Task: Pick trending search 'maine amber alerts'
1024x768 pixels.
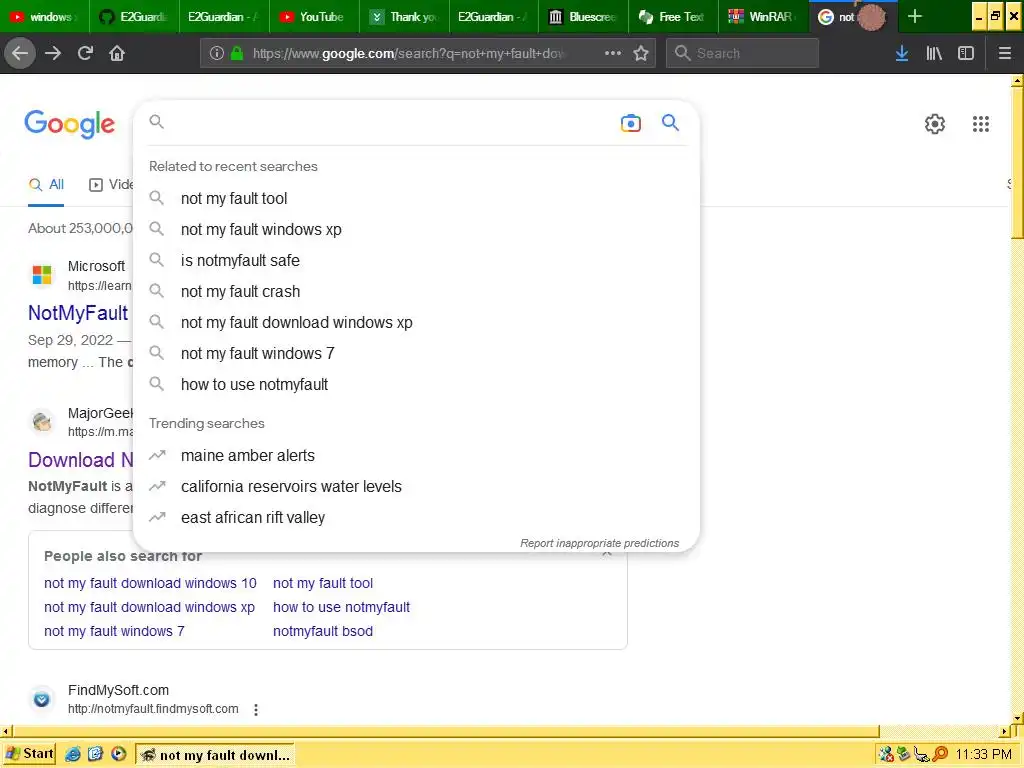Action: coord(417,455)
